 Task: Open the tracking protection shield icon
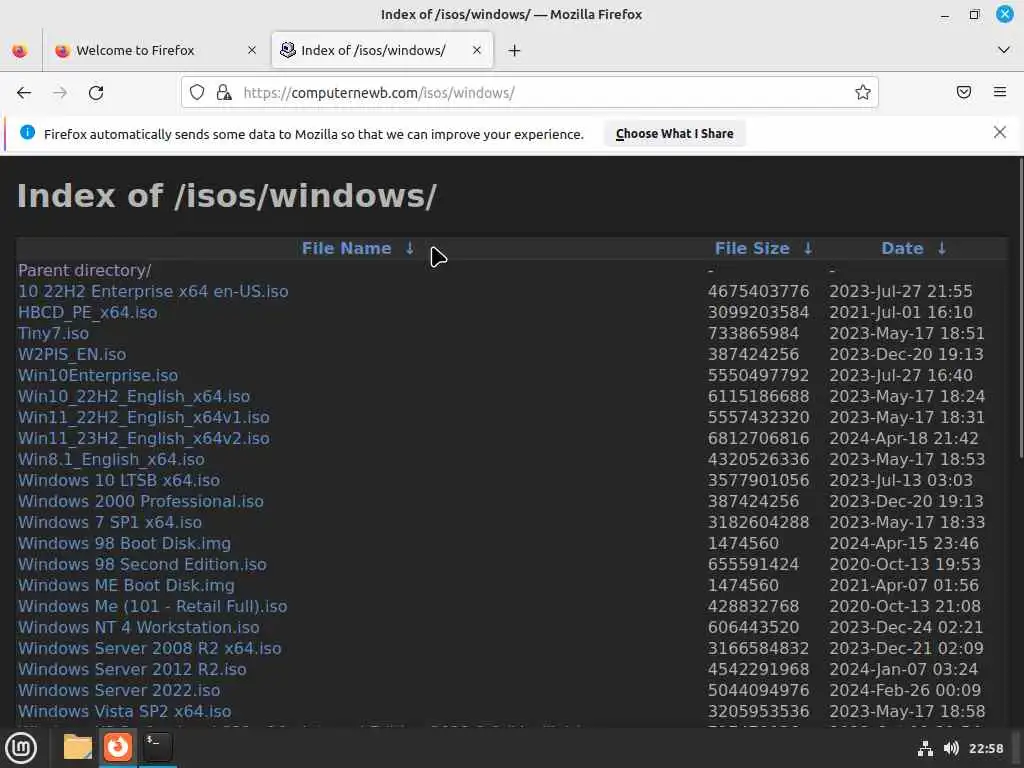point(197,93)
